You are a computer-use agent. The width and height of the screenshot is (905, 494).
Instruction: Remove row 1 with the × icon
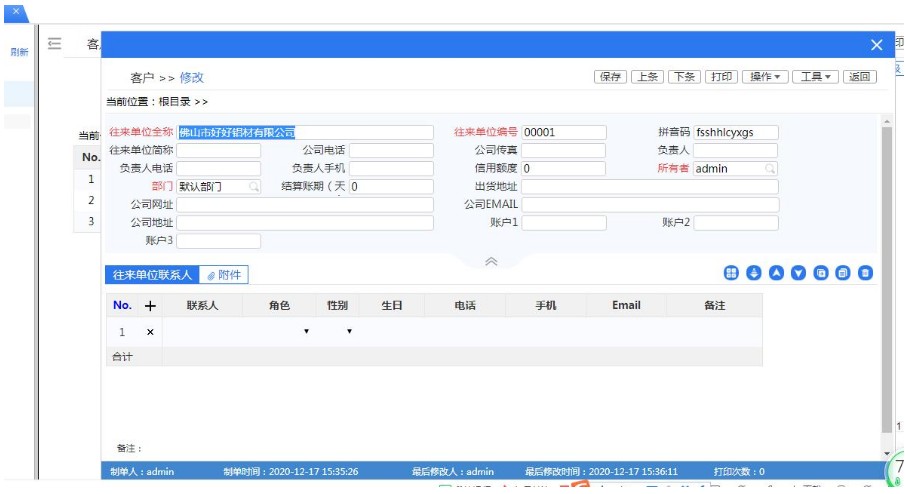[150, 332]
